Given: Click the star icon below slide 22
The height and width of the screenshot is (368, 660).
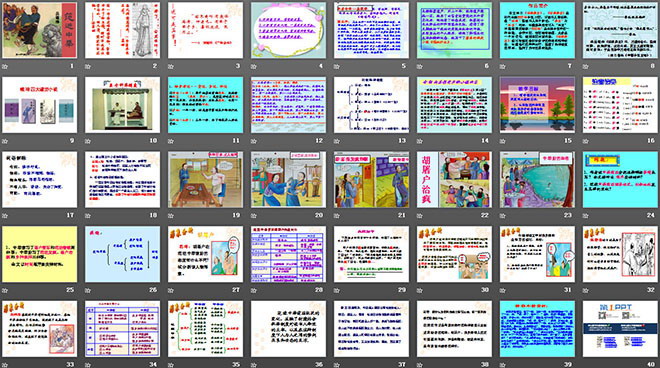Looking at the screenshot, I should click(420, 215).
